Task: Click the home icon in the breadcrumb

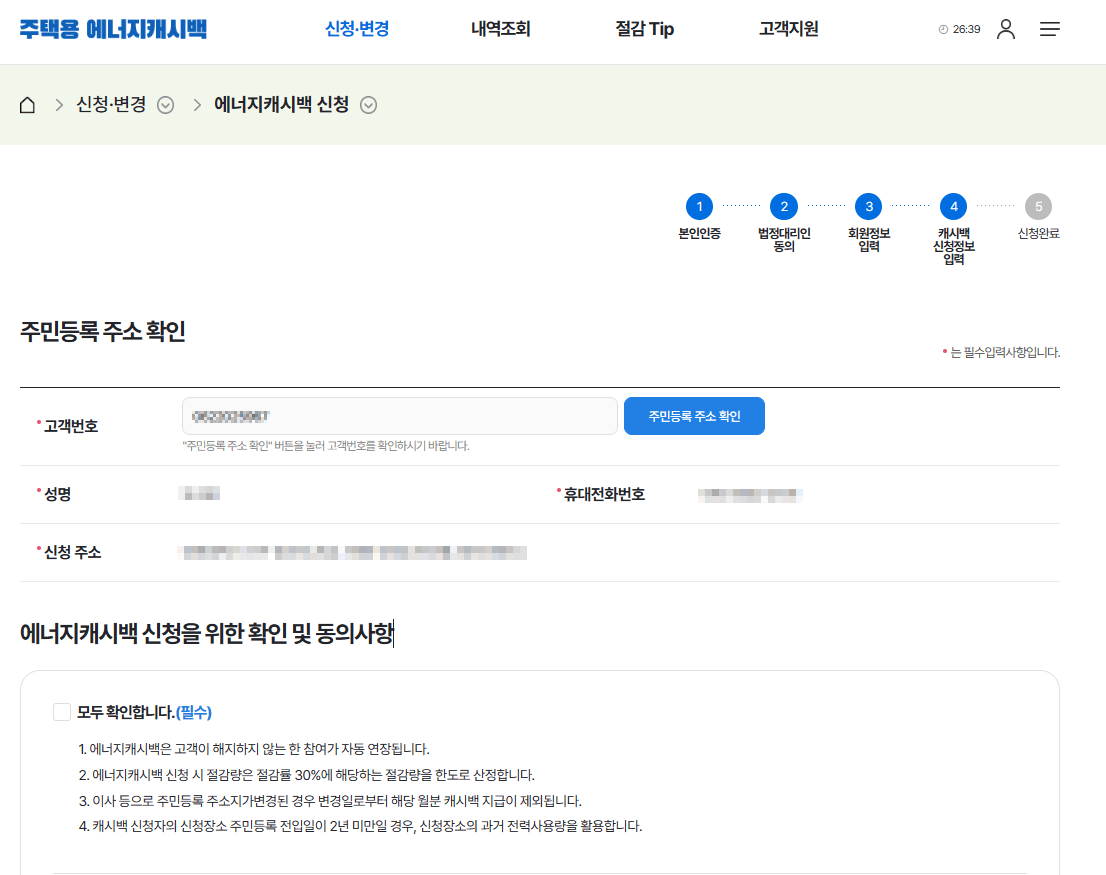Action: pyautogui.click(x=27, y=103)
